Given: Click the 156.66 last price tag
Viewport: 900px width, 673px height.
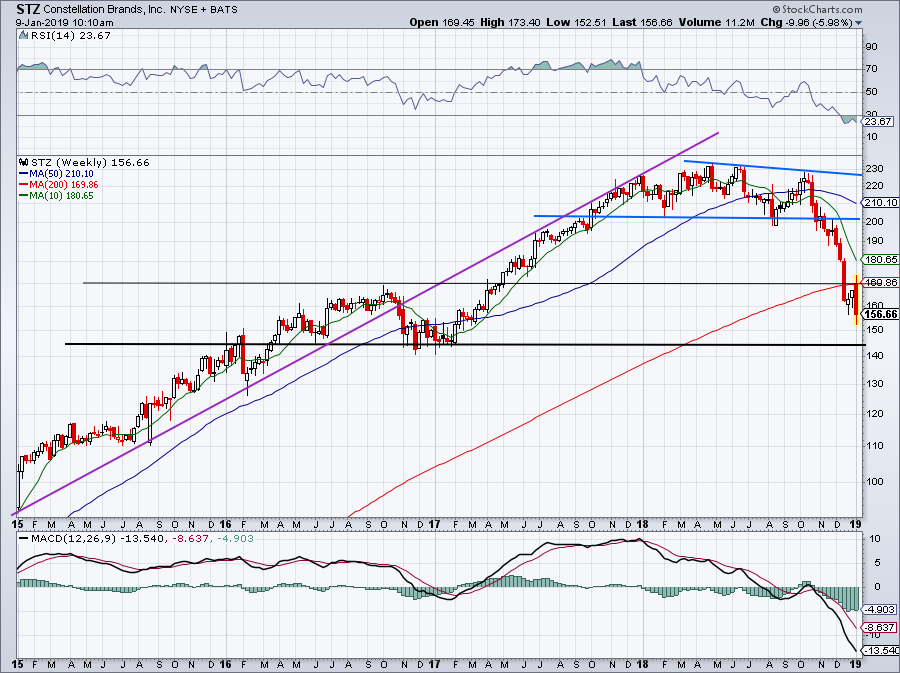Looking at the screenshot, I should pyautogui.click(x=880, y=314).
